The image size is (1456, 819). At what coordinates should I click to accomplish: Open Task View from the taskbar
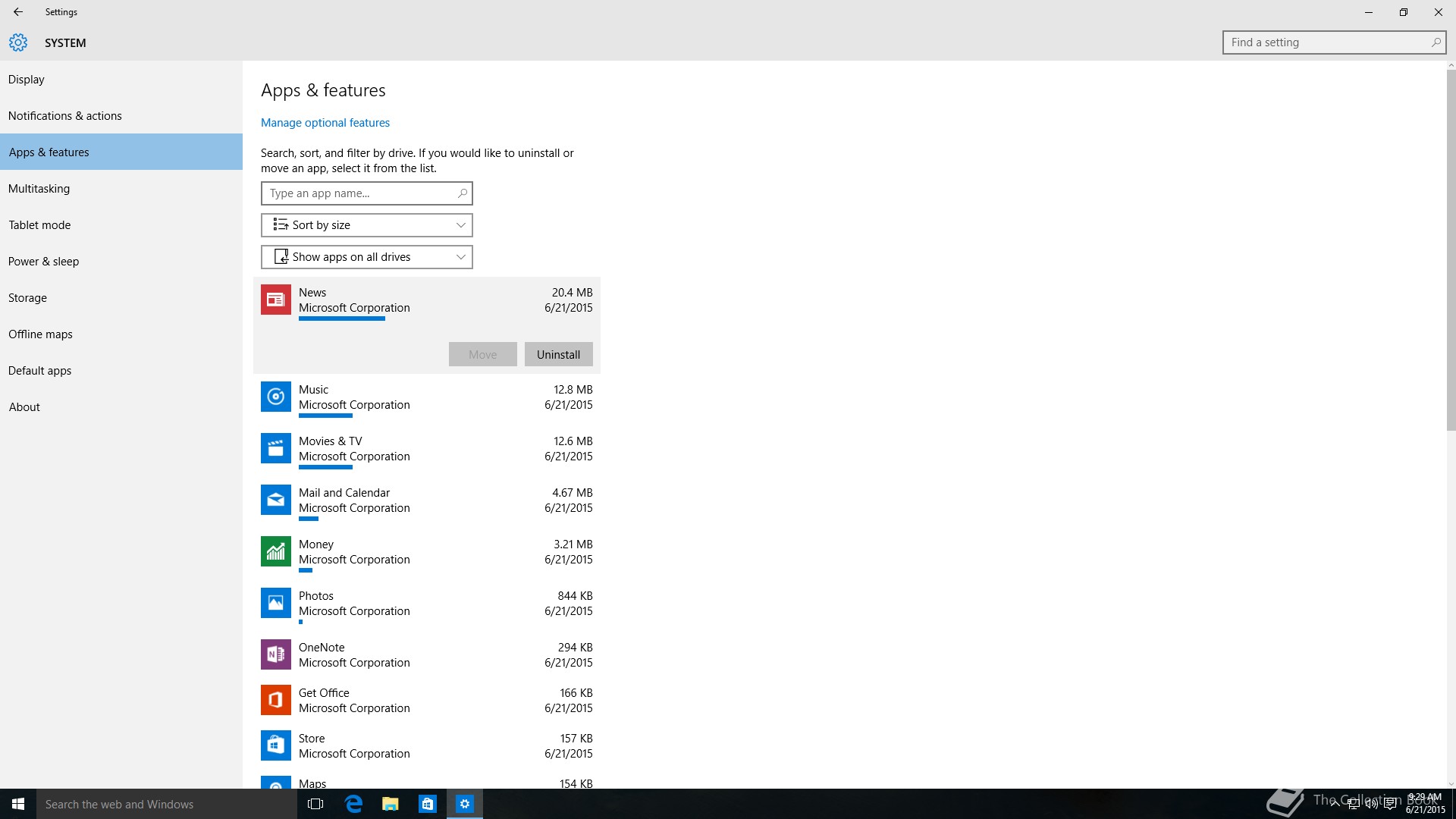point(315,804)
